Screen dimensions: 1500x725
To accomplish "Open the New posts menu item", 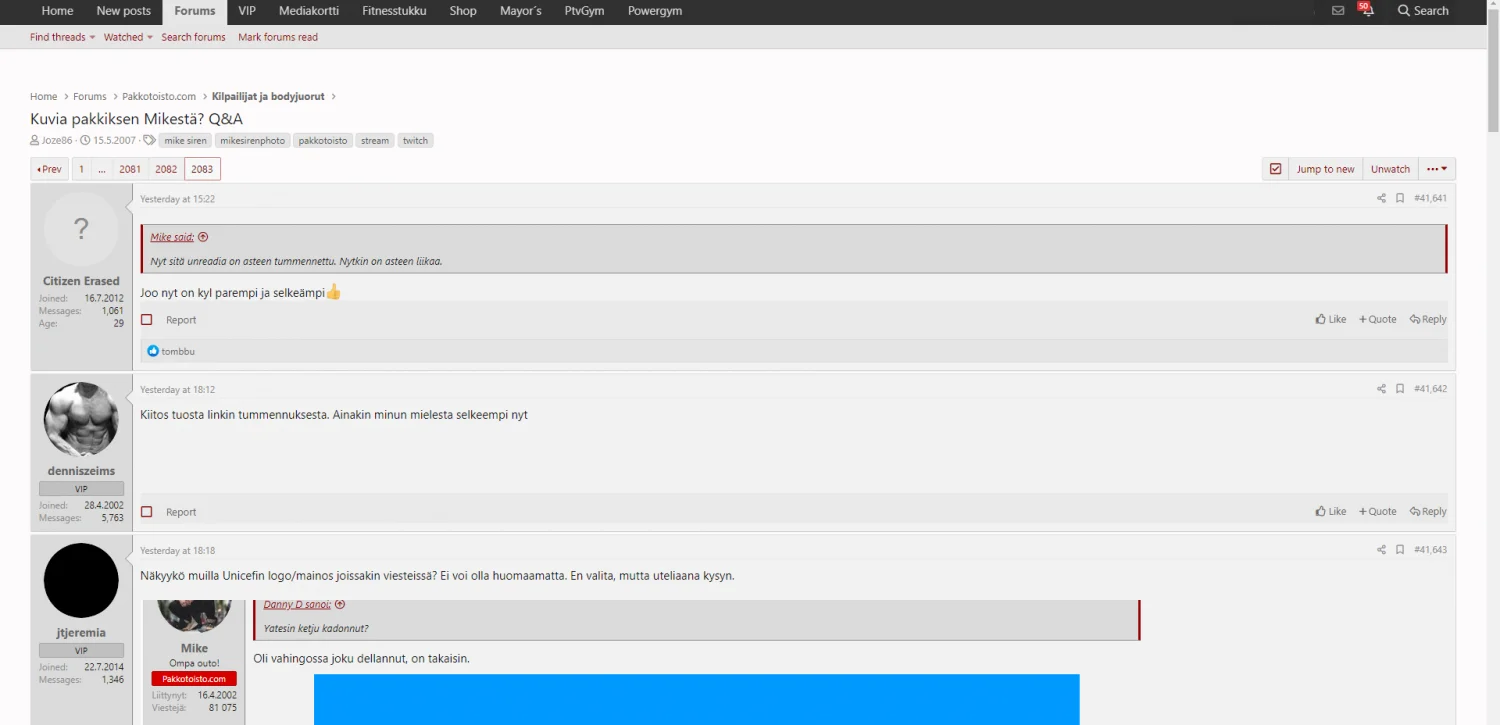I will (123, 11).
